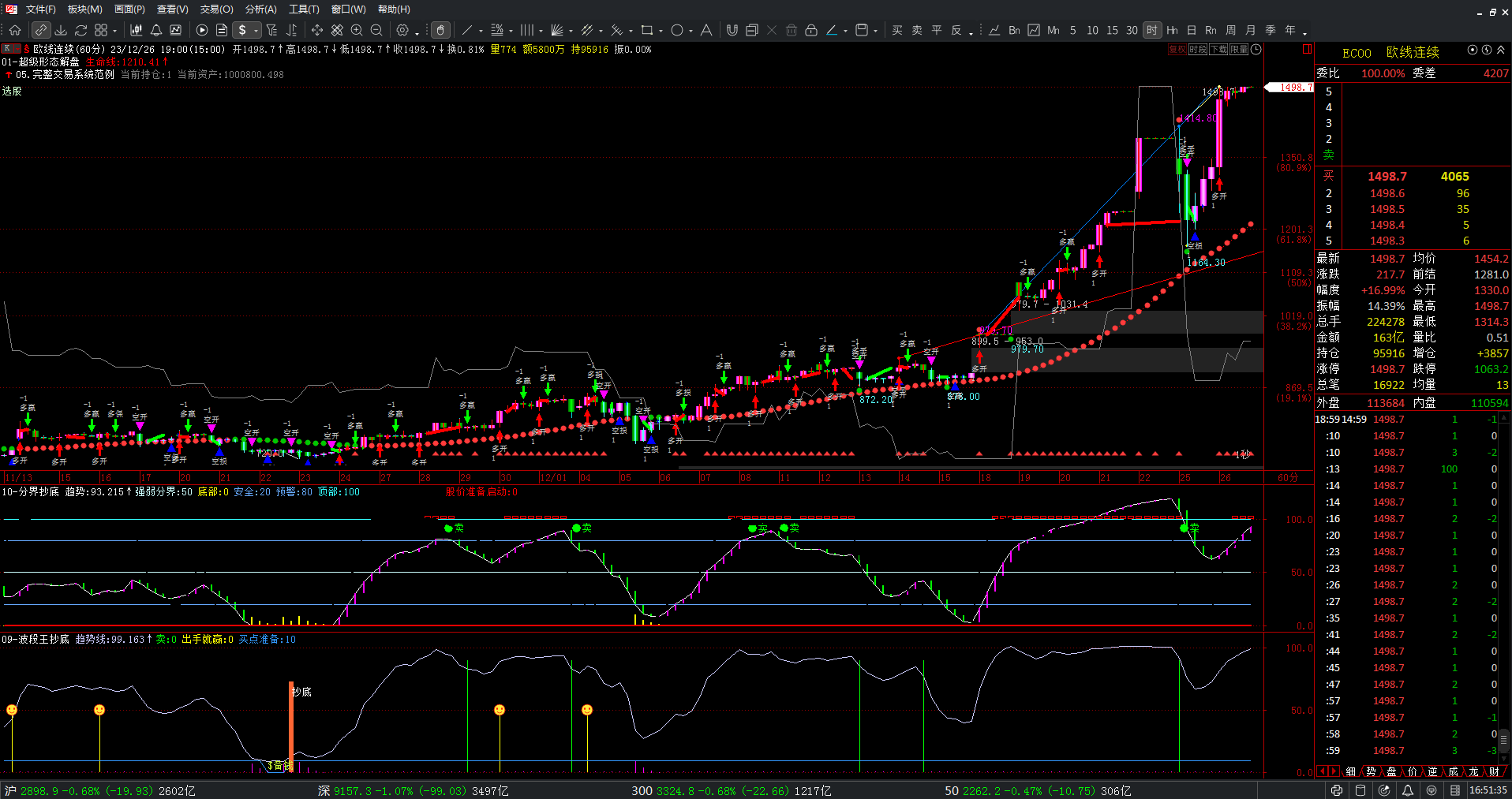1512x799 pixels.
Task: Expand the ellipse tool dropdown arrow
Action: coord(691,31)
